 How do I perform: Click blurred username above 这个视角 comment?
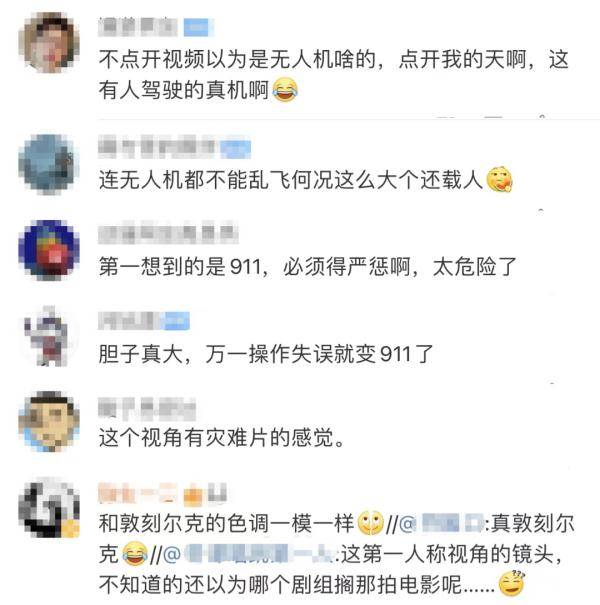(147, 409)
